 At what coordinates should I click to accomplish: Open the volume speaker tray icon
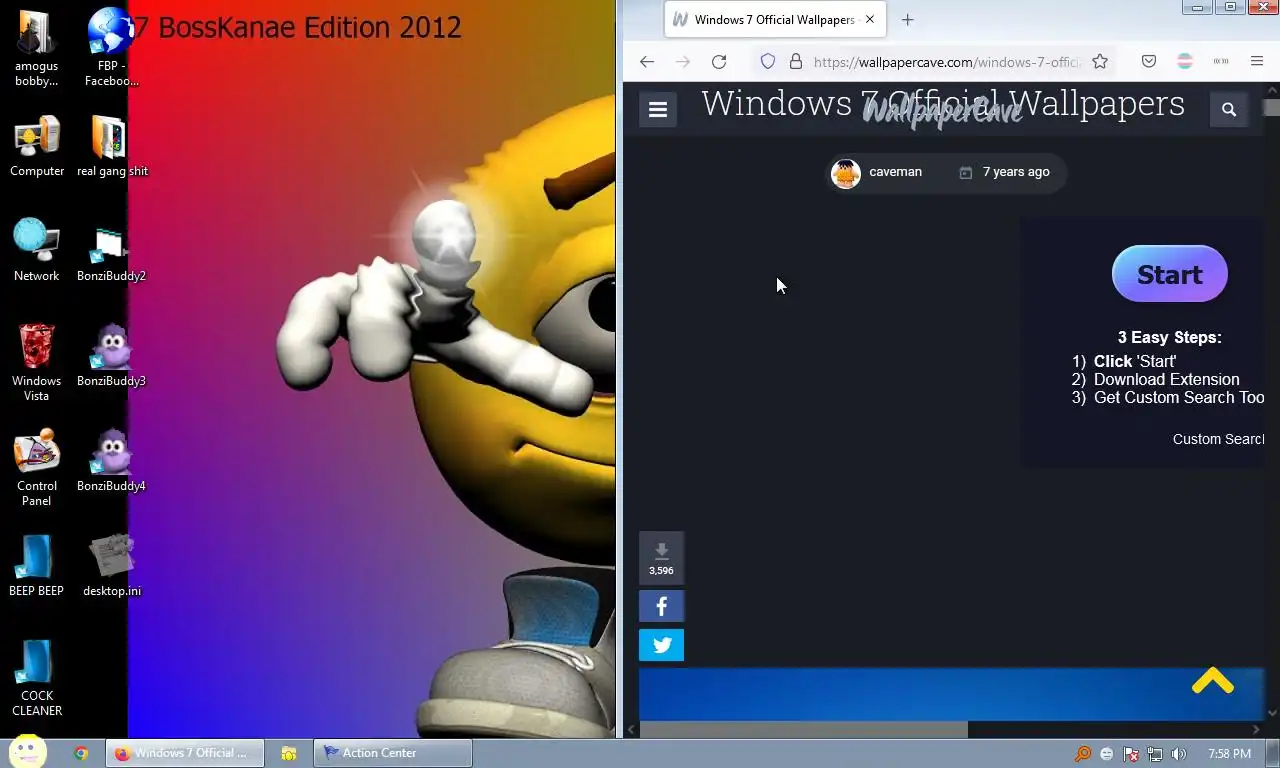point(1179,754)
